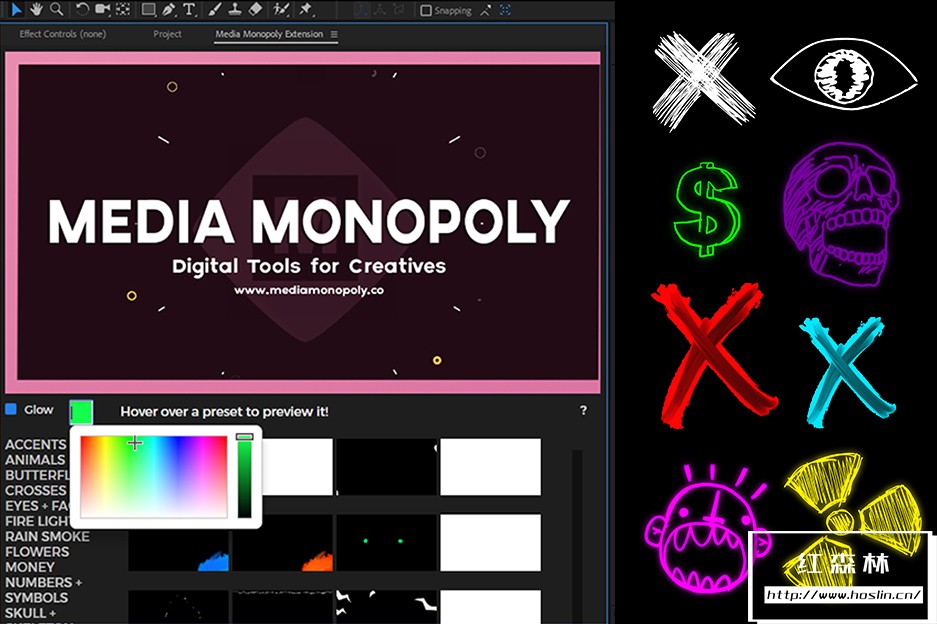Image resolution: width=937 pixels, height=624 pixels.
Task: Select the Pan Behind anchor point tool
Action: 123,9
